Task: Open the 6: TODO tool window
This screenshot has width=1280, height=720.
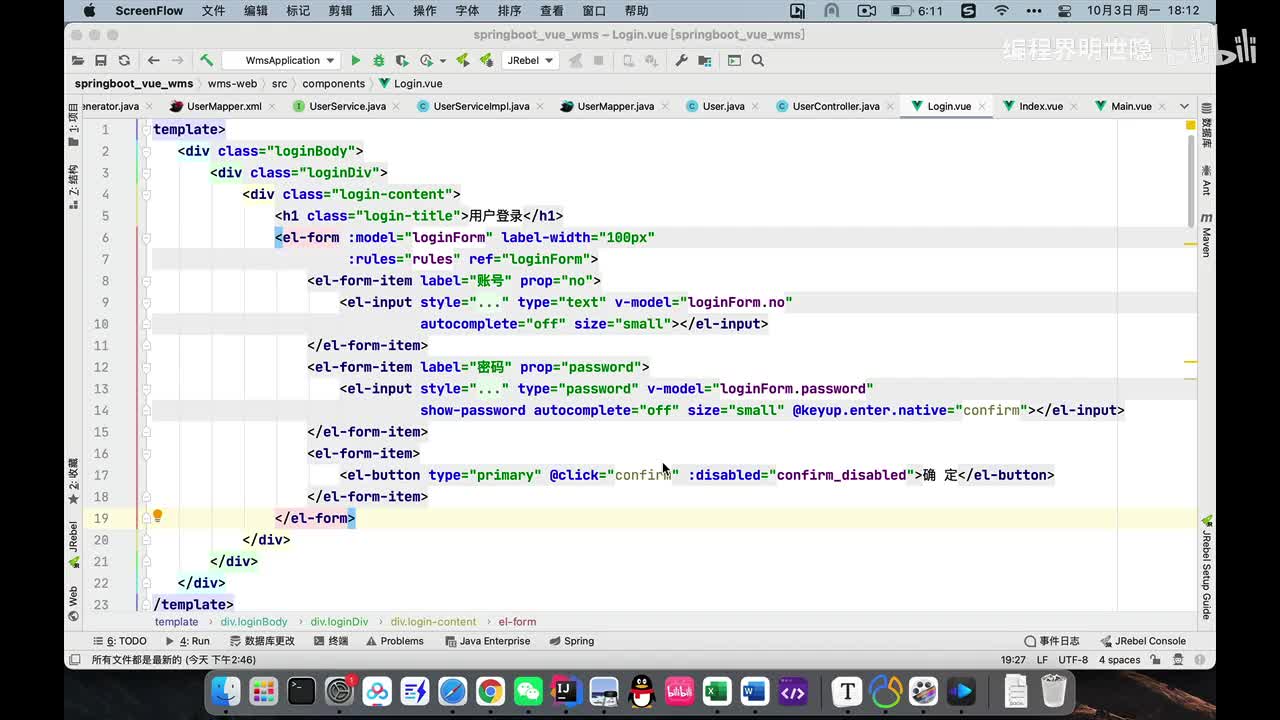Action: tap(119, 641)
